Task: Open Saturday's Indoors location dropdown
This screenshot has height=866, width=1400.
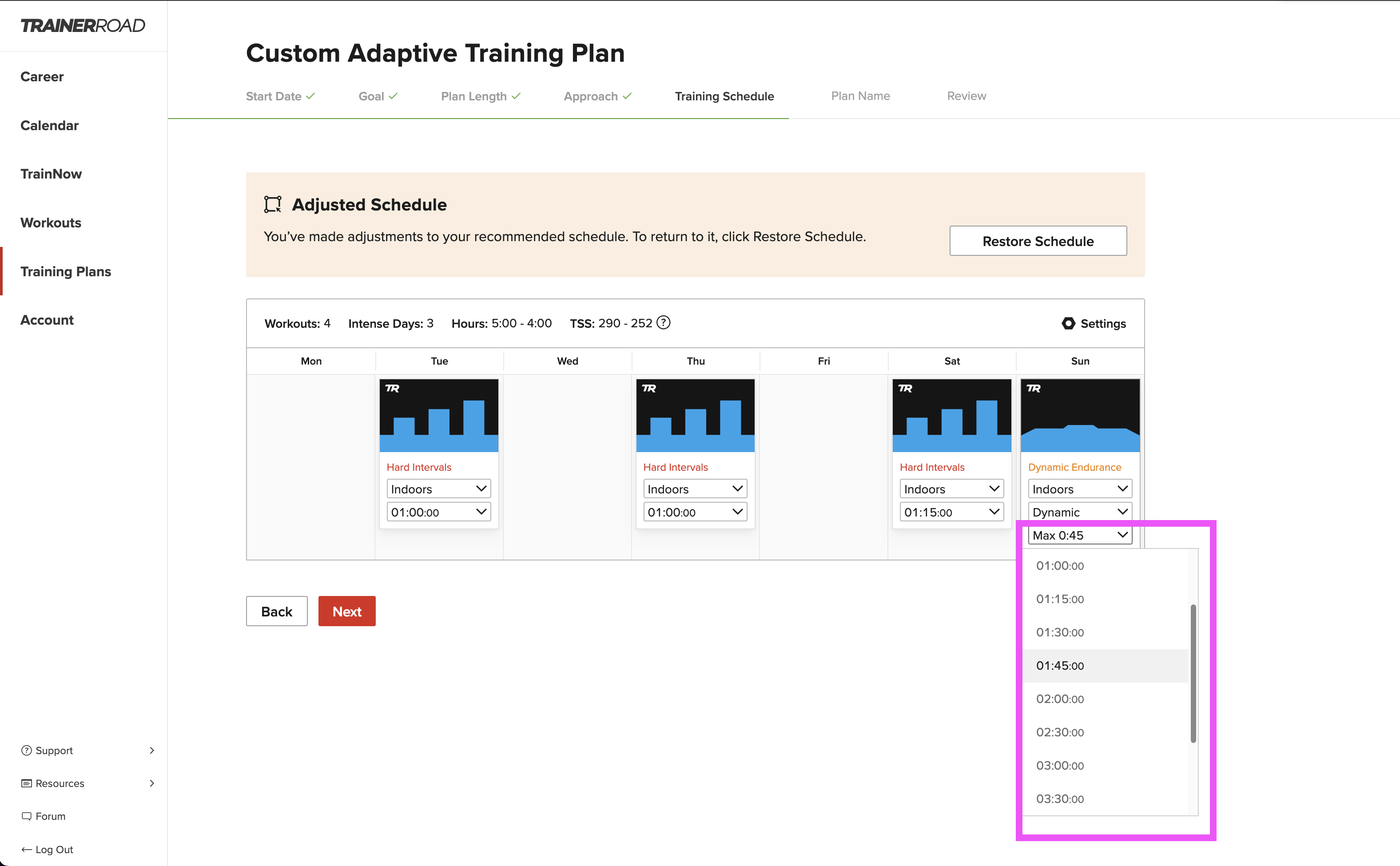Action: 952,489
